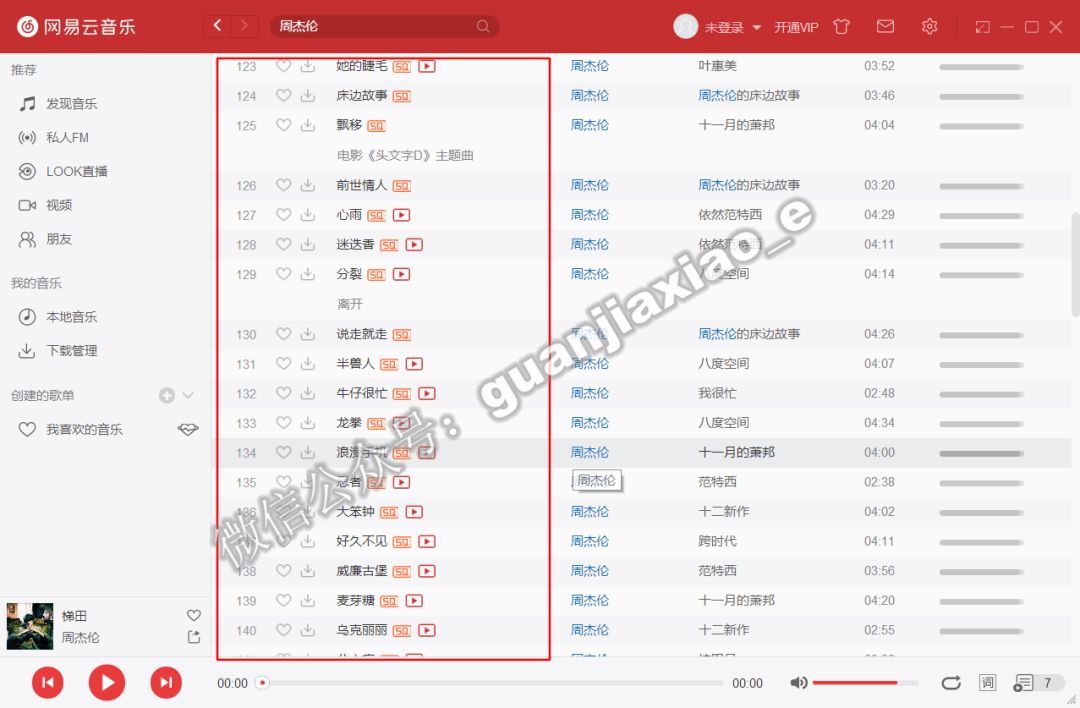Open 私人FM from the sidebar
The image size is (1080, 708).
(69, 137)
